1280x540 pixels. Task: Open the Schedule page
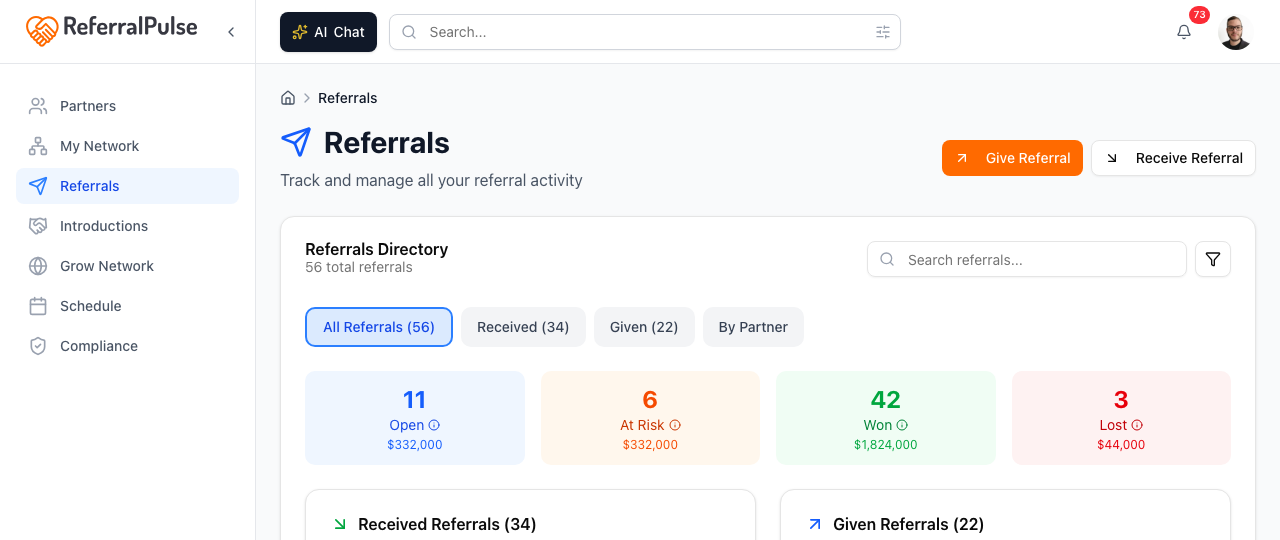coord(127,306)
